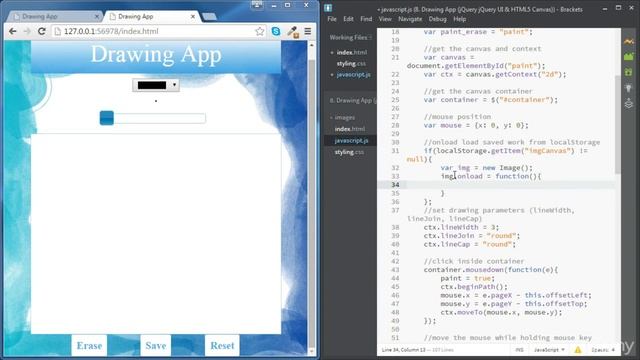This screenshot has width=640, height=360.
Task: Open the Edit menu in Brackets
Action: pos(348,19)
